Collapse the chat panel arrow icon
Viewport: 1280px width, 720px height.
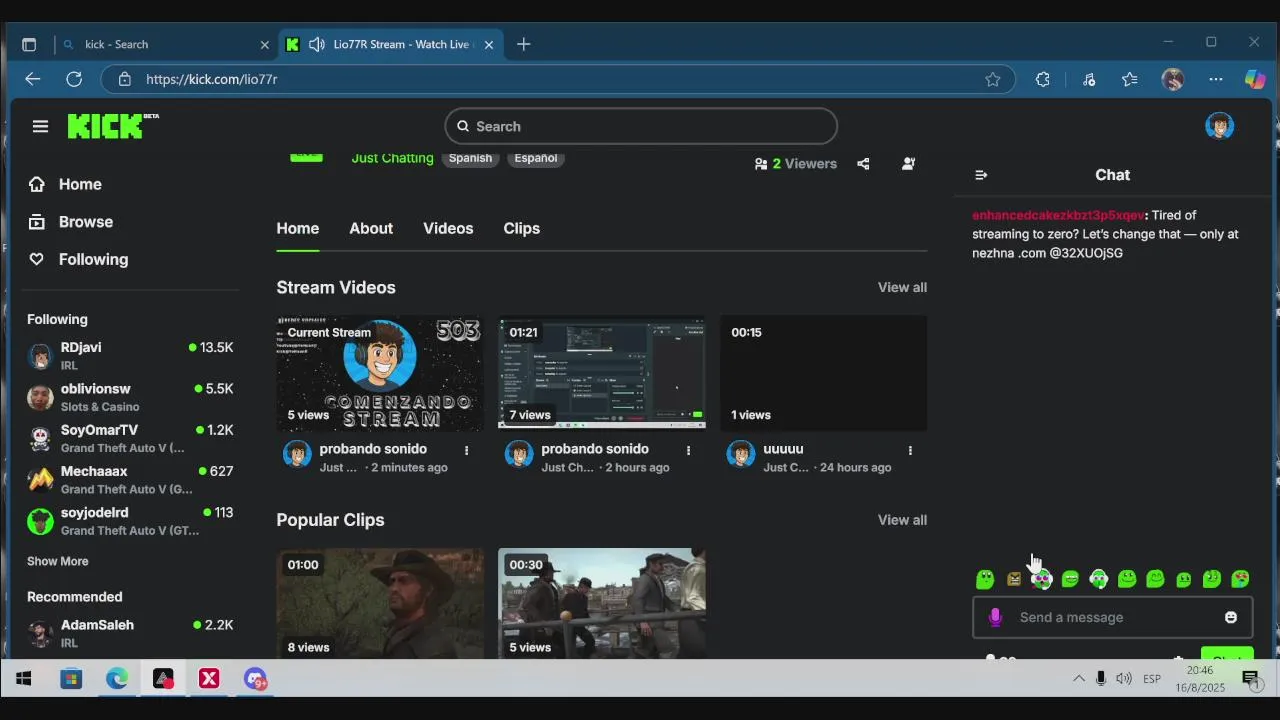pos(981,175)
